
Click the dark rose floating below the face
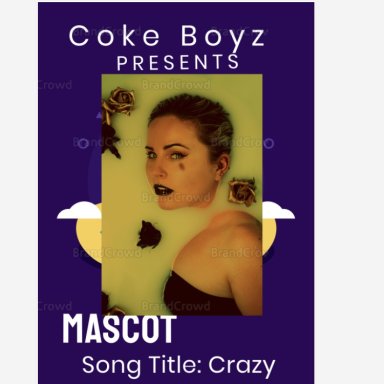(149, 234)
